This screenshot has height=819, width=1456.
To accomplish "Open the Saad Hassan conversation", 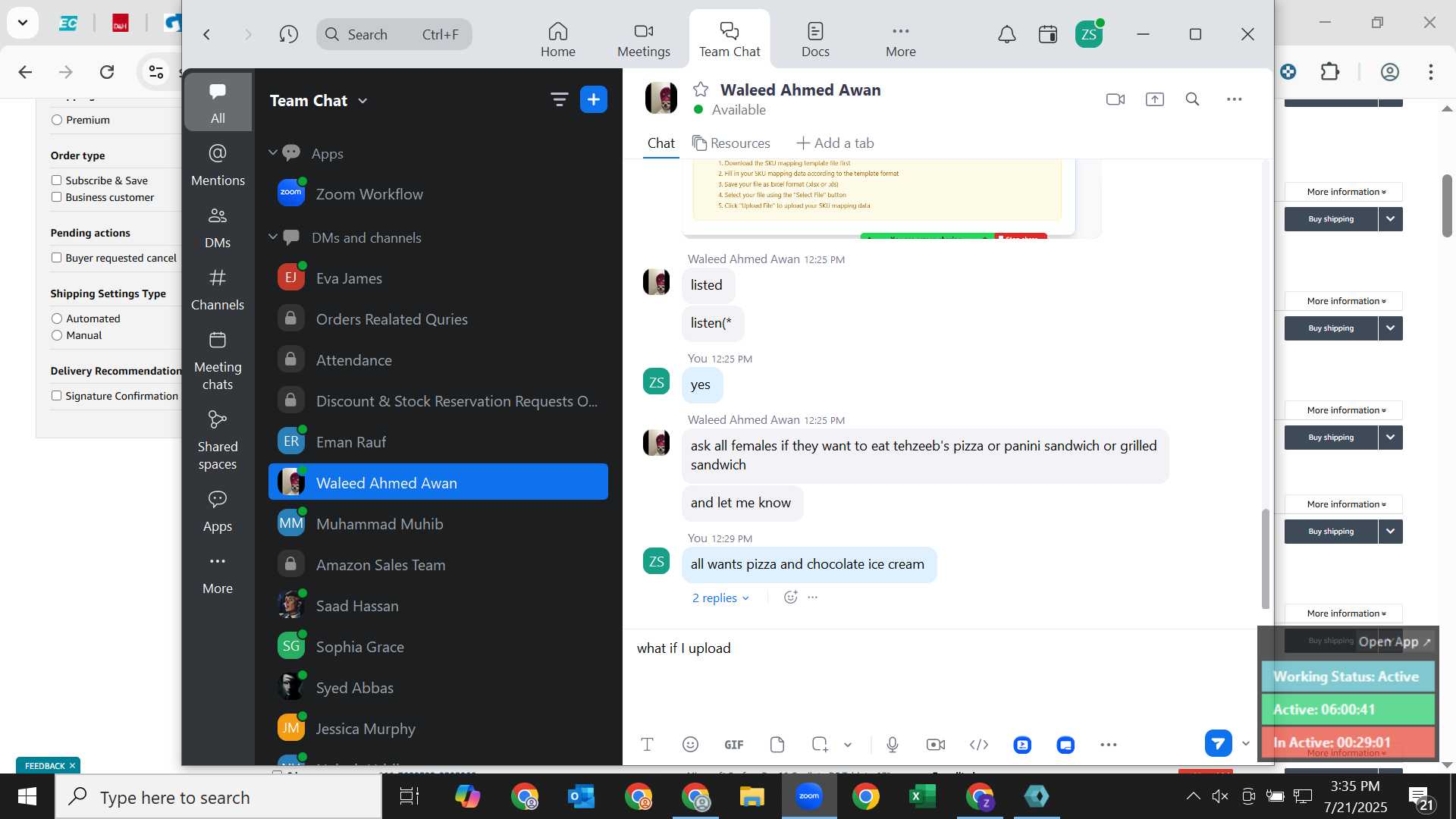I will tap(438, 606).
